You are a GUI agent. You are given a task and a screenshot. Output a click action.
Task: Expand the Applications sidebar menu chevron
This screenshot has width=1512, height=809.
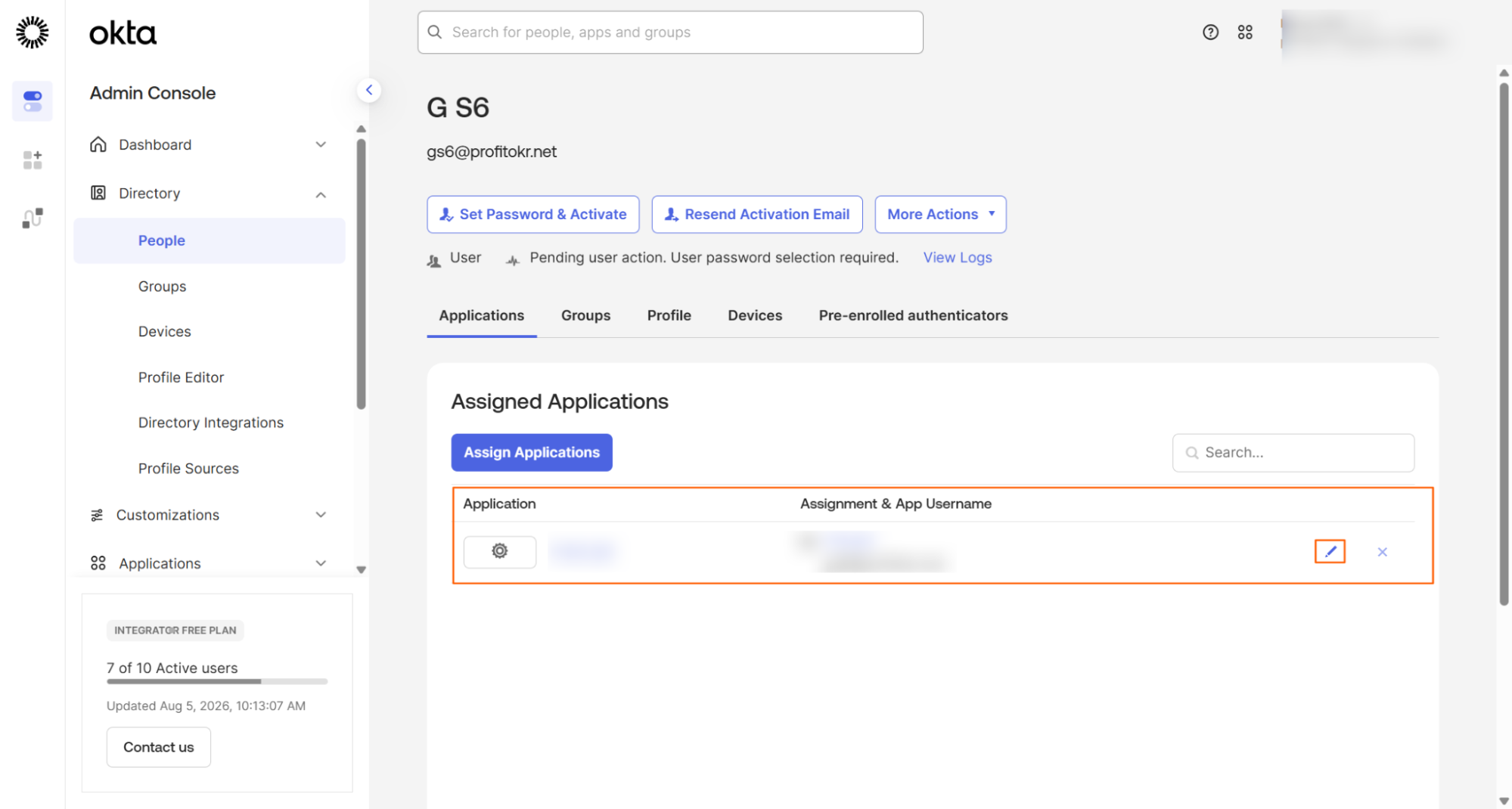pos(321,563)
